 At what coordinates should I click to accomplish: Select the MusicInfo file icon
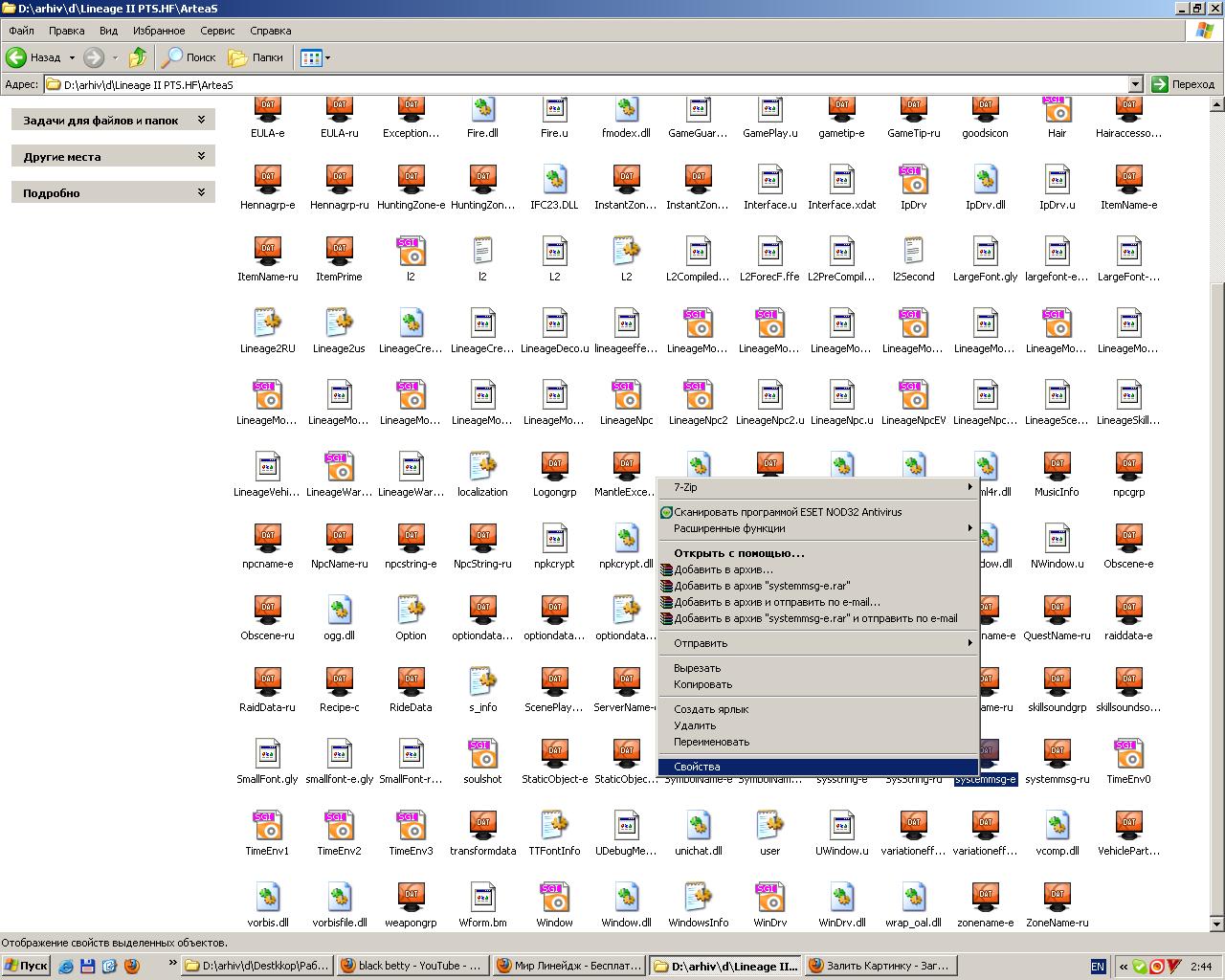click(1057, 467)
